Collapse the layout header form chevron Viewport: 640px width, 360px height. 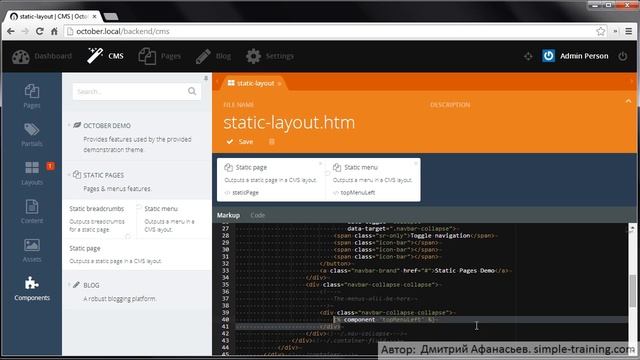point(628,101)
